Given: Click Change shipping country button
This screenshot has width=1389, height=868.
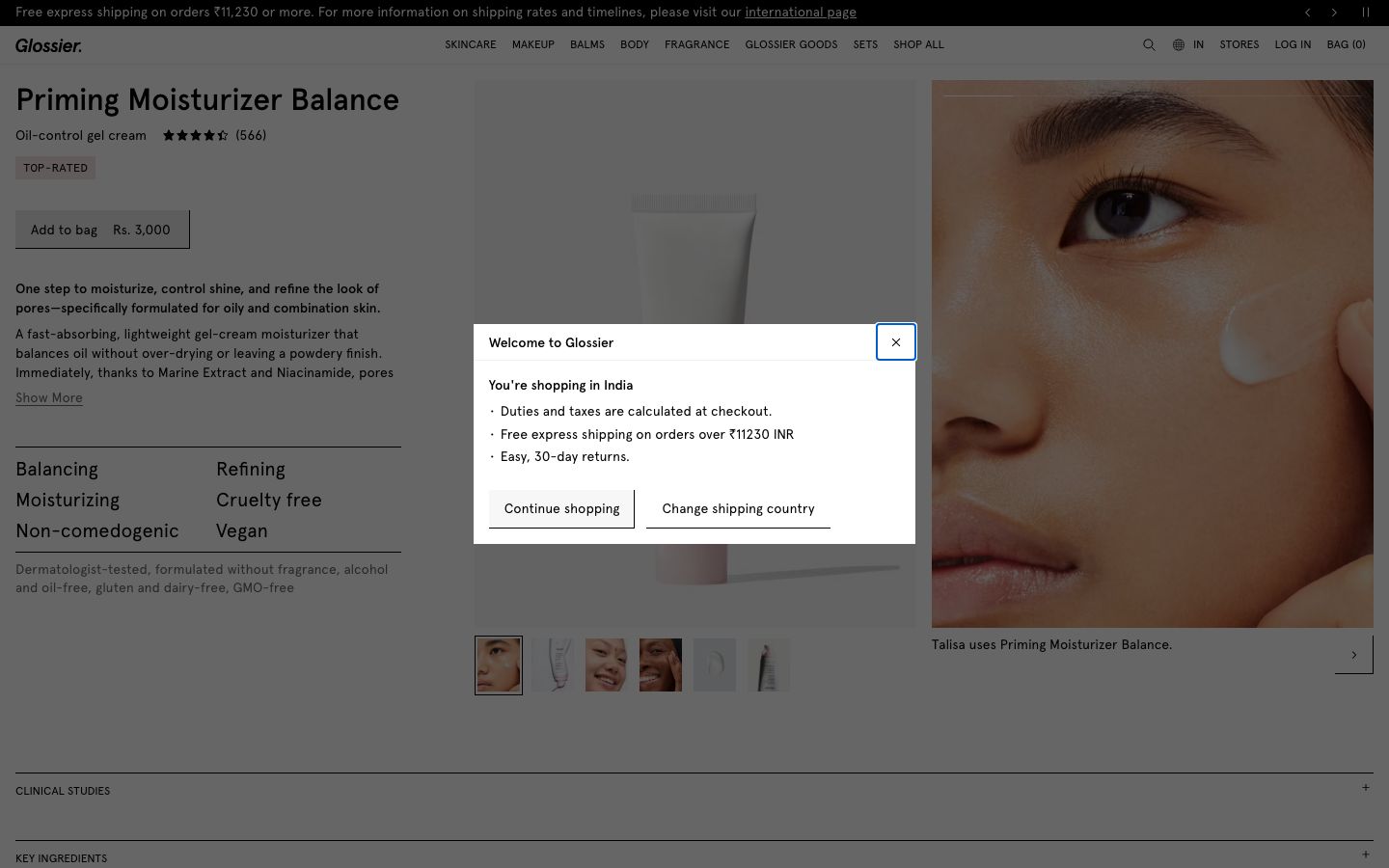Looking at the screenshot, I should pyautogui.click(x=738, y=509).
